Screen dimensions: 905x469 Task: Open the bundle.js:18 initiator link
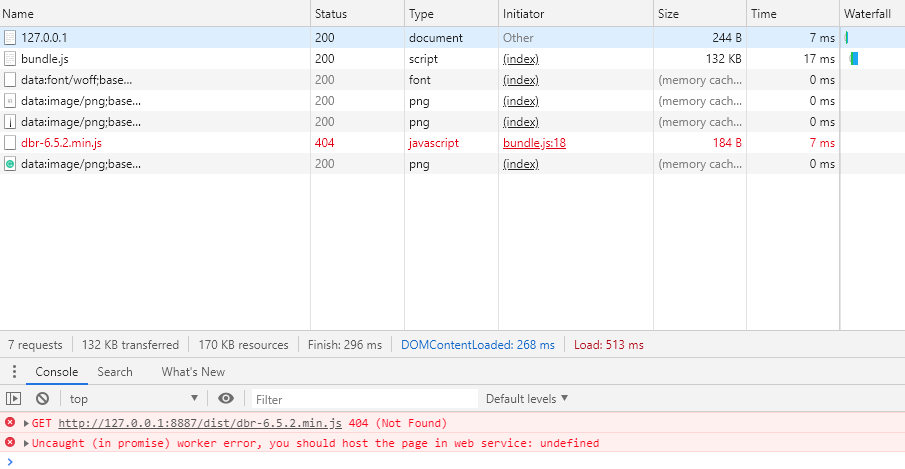tap(534, 143)
